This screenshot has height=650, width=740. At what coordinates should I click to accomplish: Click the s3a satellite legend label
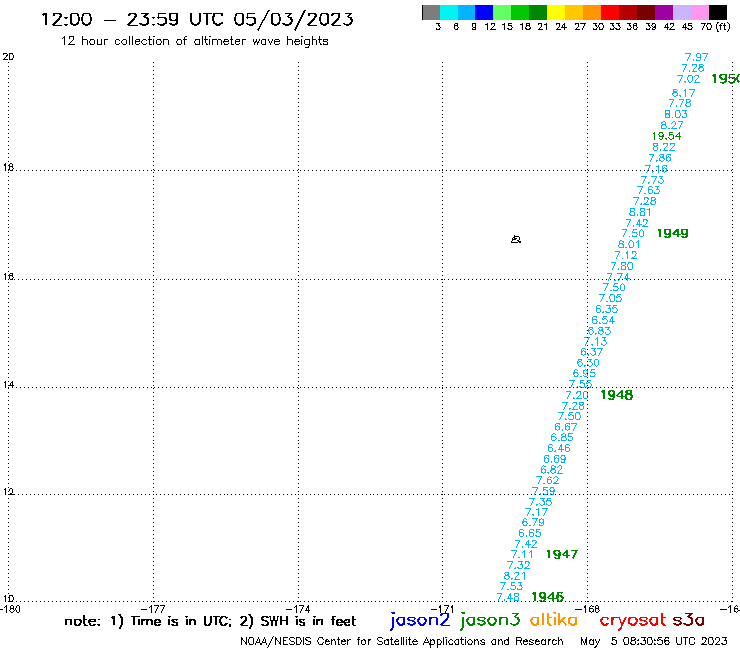[688, 620]
